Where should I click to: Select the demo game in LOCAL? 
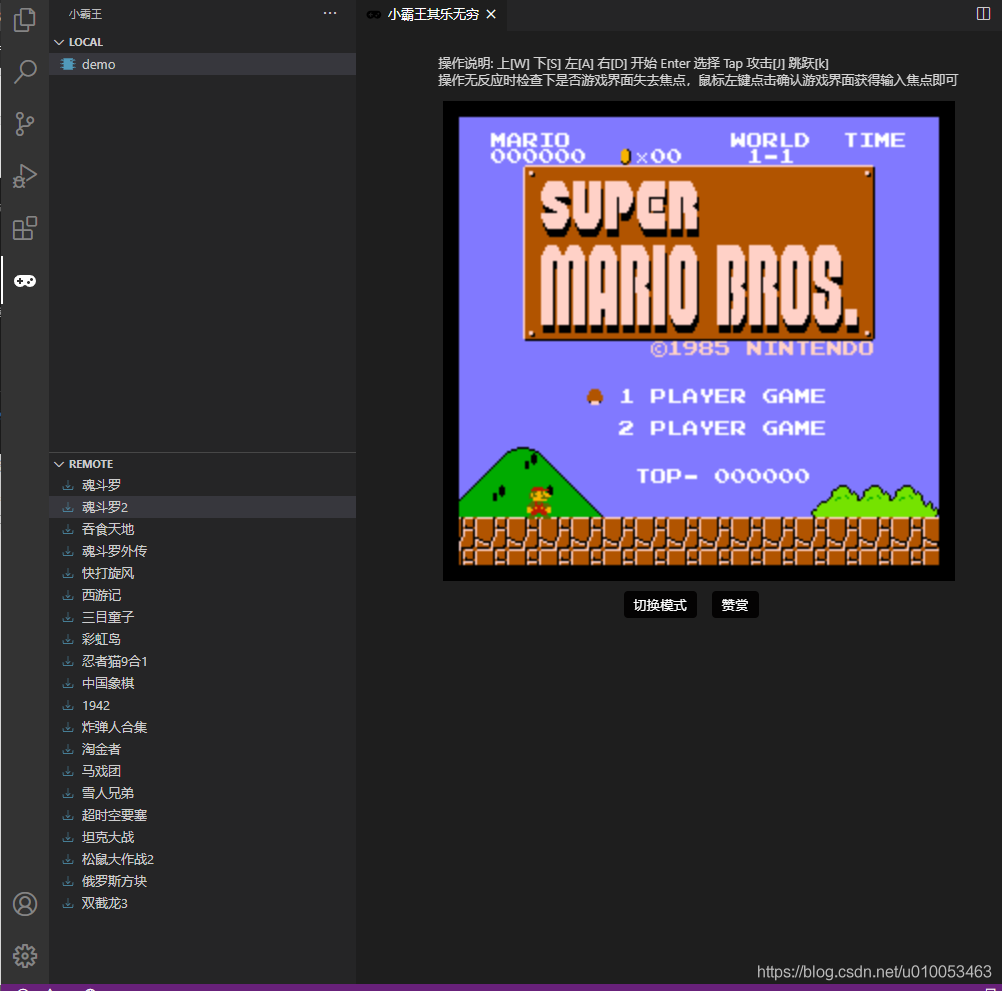203,64
